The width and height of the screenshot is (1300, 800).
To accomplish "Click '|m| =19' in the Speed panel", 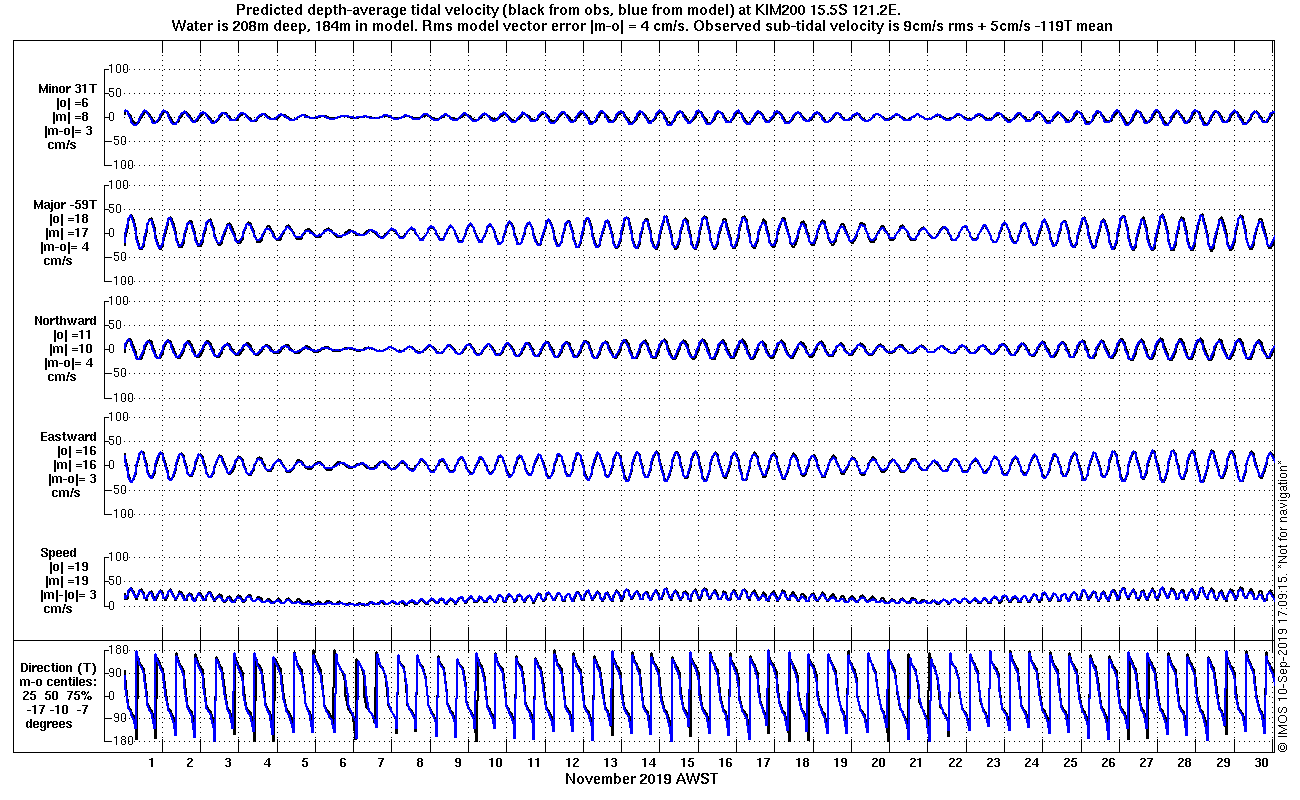I will click(69, 581).
